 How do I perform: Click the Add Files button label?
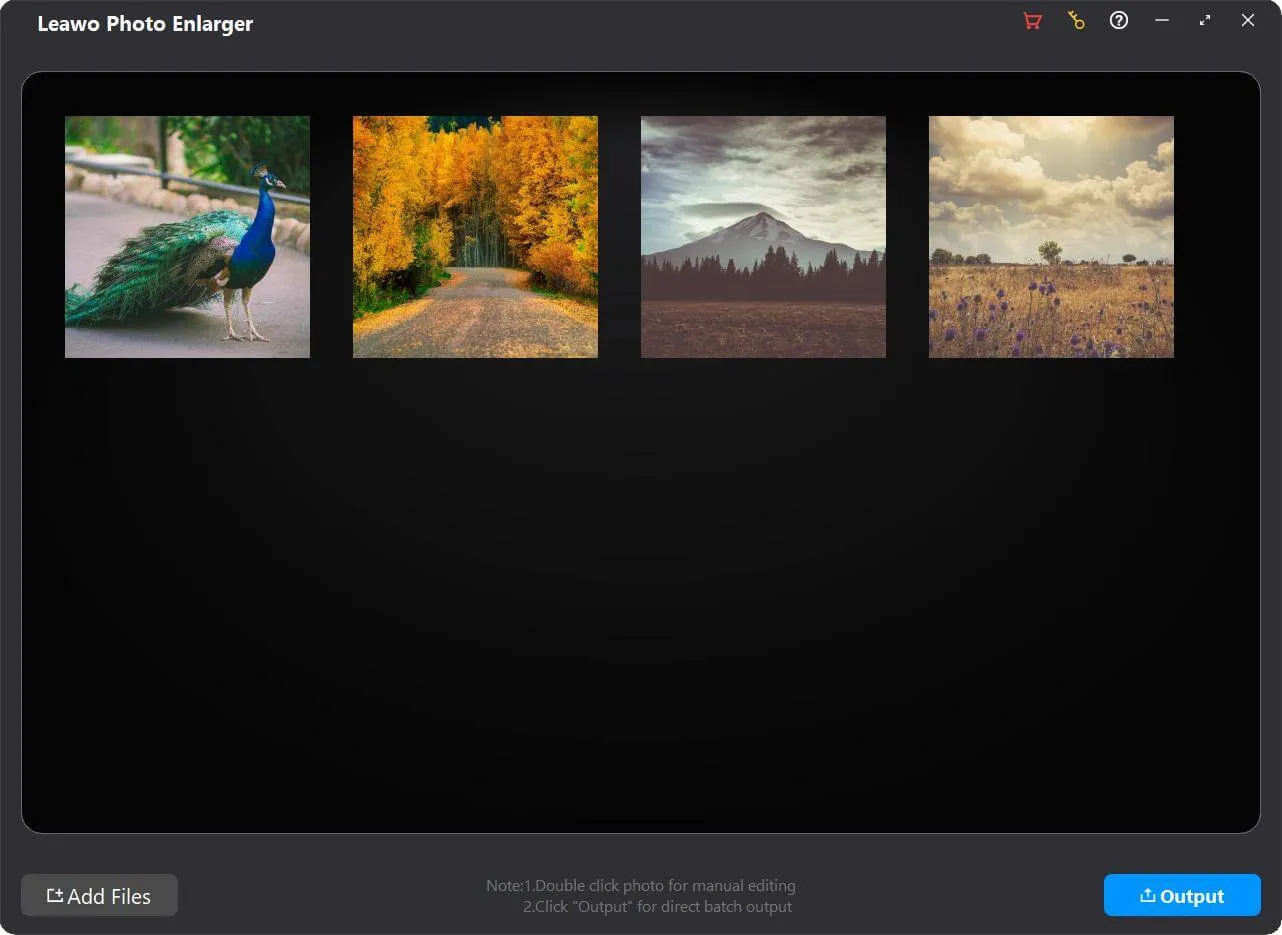[109, 896]
